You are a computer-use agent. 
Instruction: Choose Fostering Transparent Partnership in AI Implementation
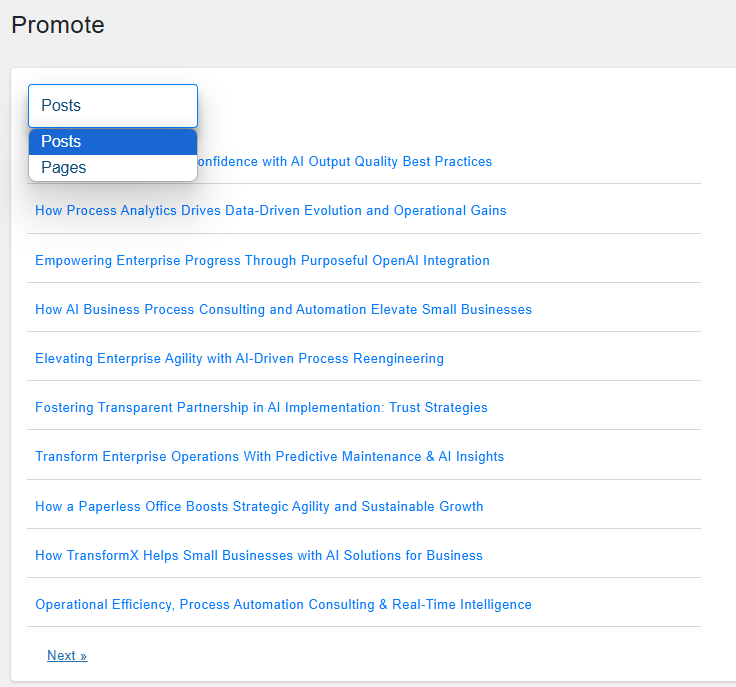(x=261, y=407)
